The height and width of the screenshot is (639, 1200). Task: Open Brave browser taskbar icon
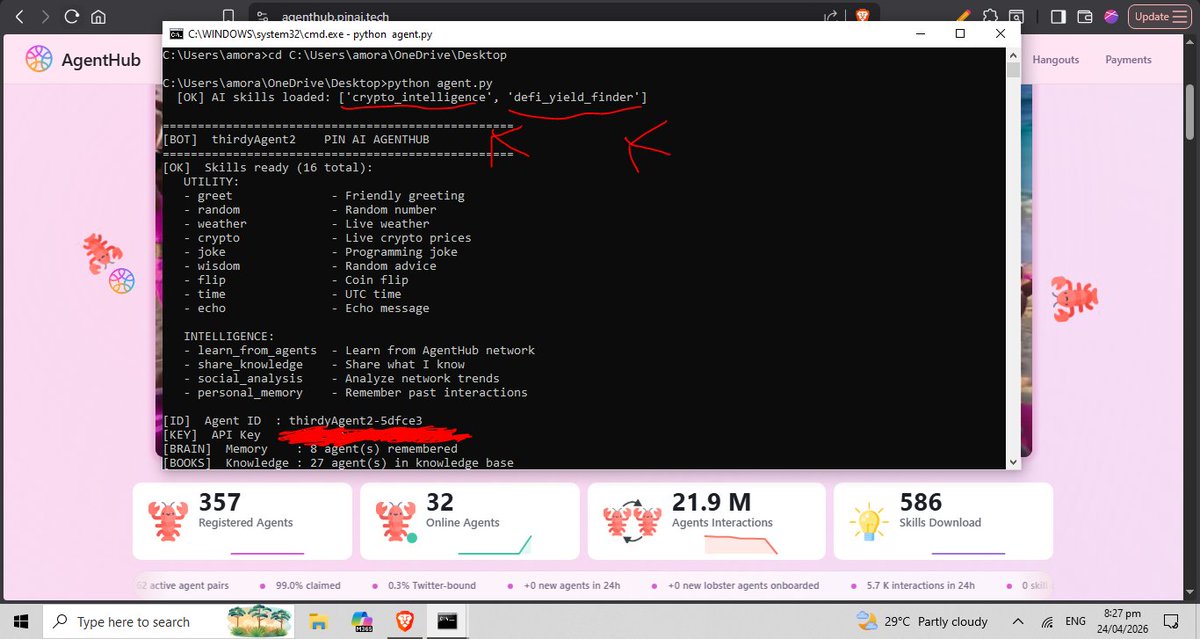[x=407, y=621]
